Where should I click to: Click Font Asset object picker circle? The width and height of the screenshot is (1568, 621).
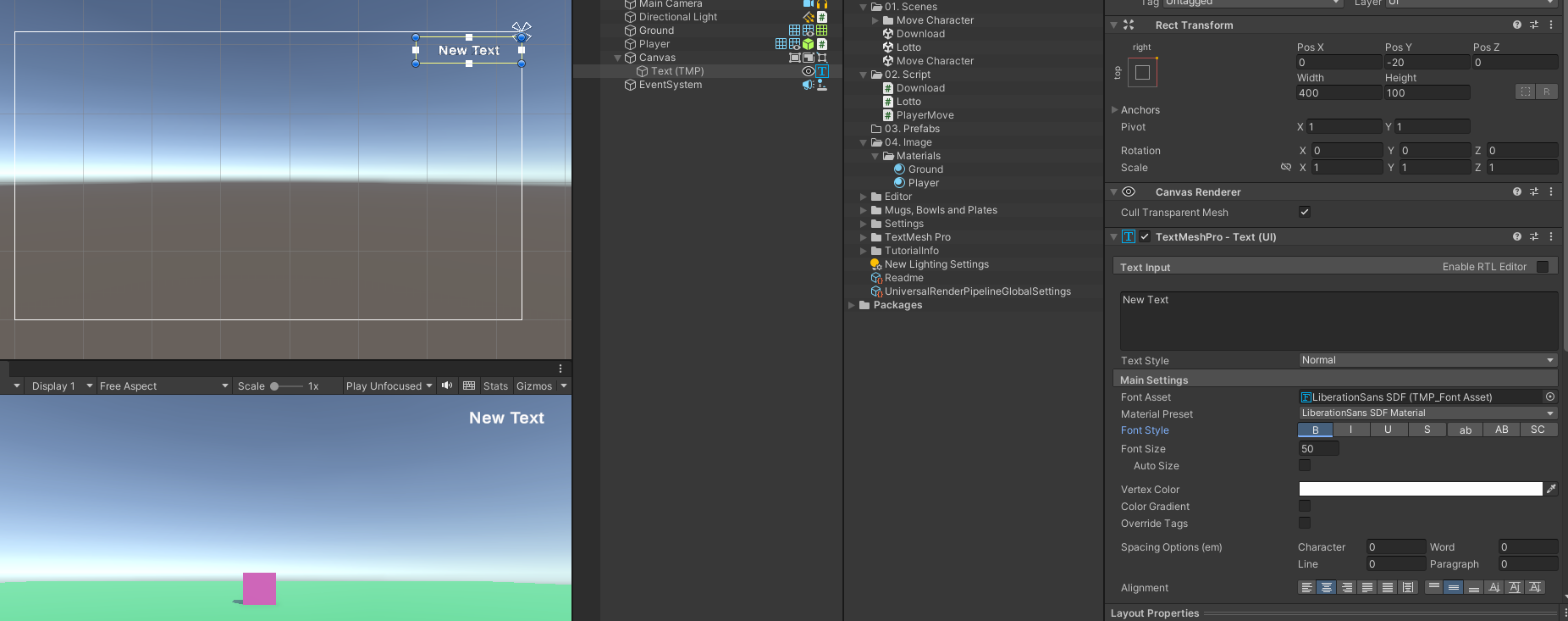[1550, 396]
